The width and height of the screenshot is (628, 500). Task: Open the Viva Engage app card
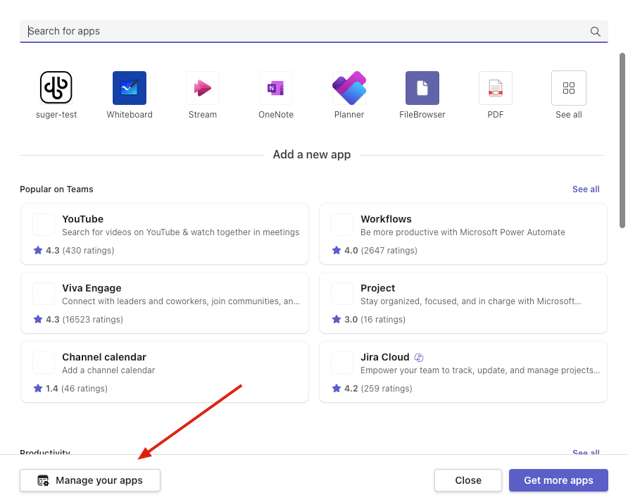tap(165, 303)
